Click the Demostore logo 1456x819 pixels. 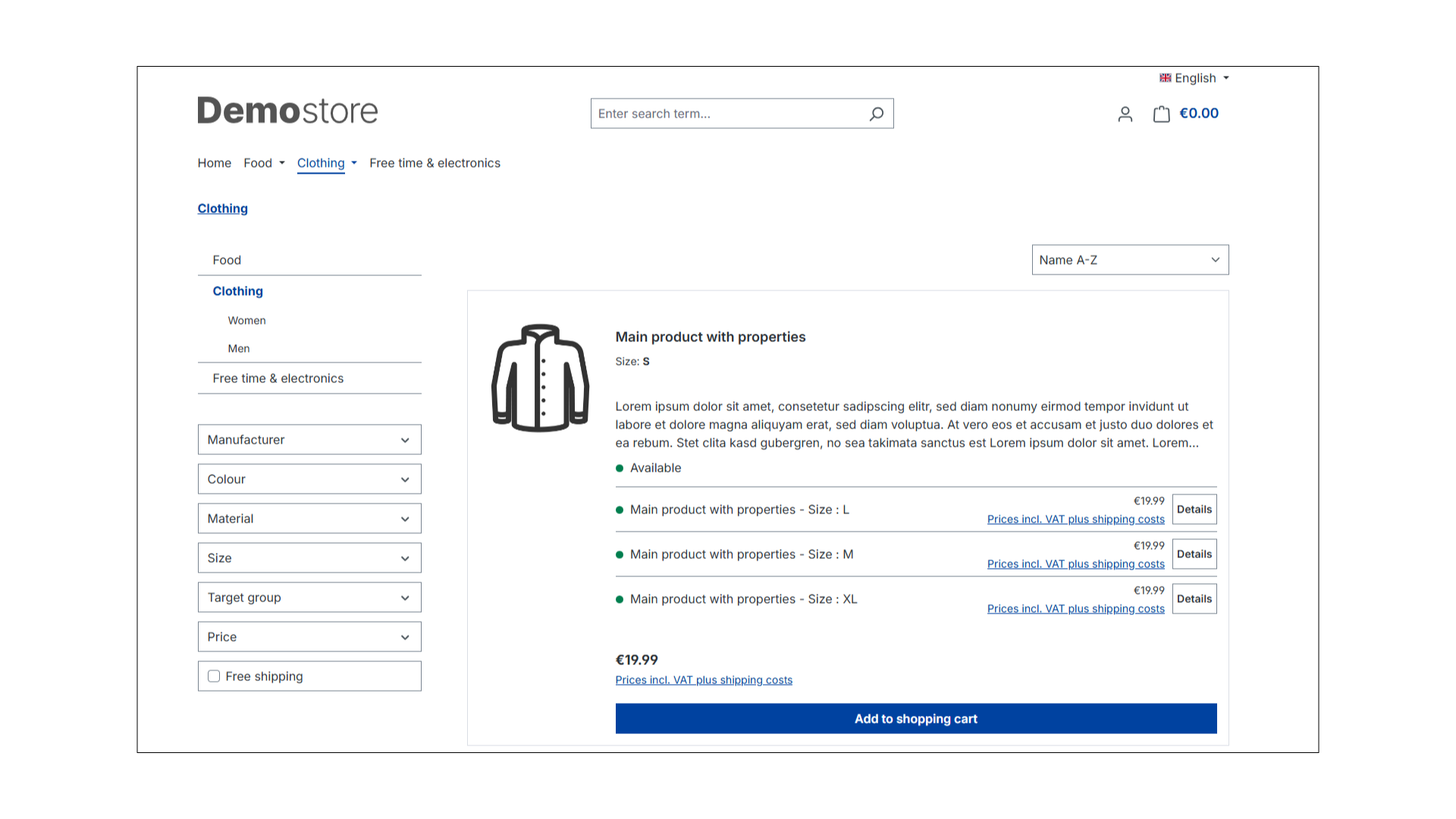287,111
